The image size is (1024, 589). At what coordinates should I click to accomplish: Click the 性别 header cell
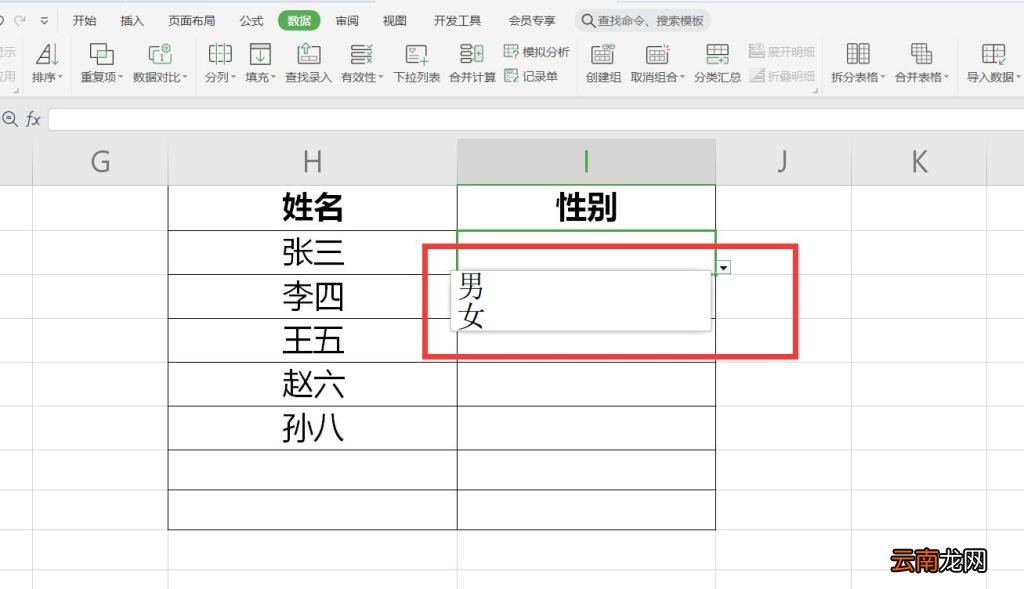[x=586, y=208]
